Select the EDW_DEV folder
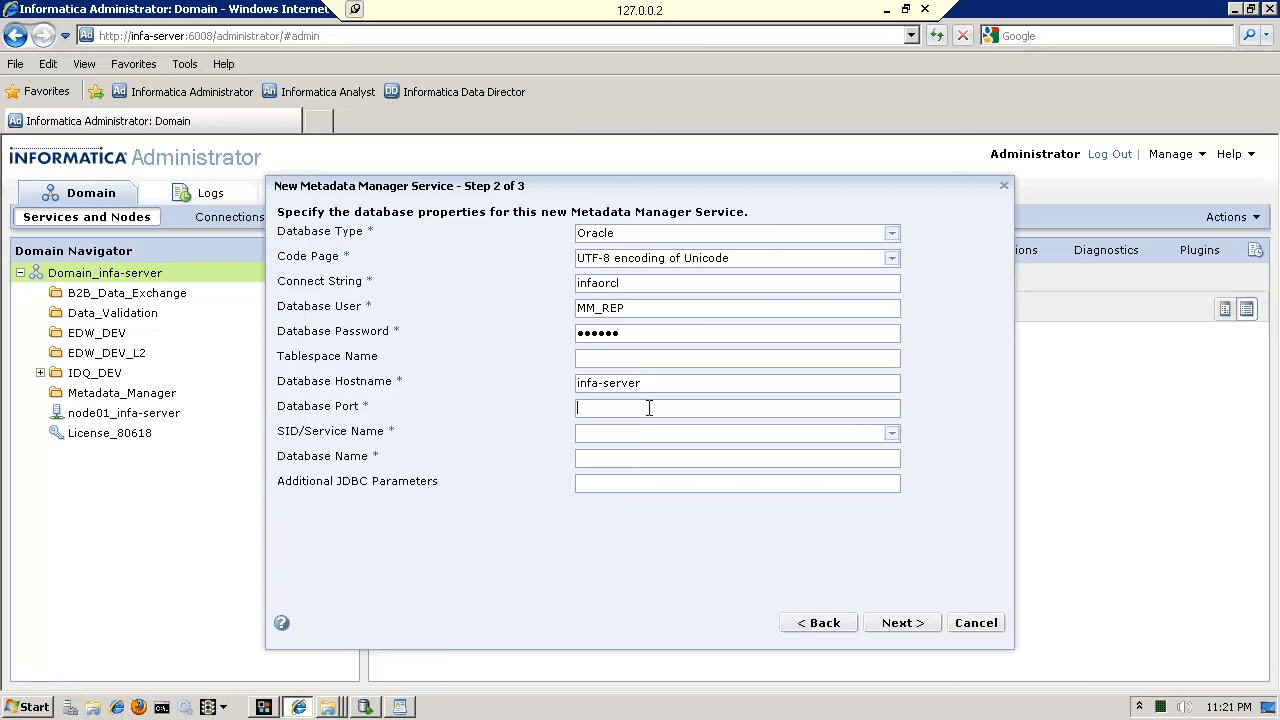Viewport: 1280px width, 720px height. 87,333
